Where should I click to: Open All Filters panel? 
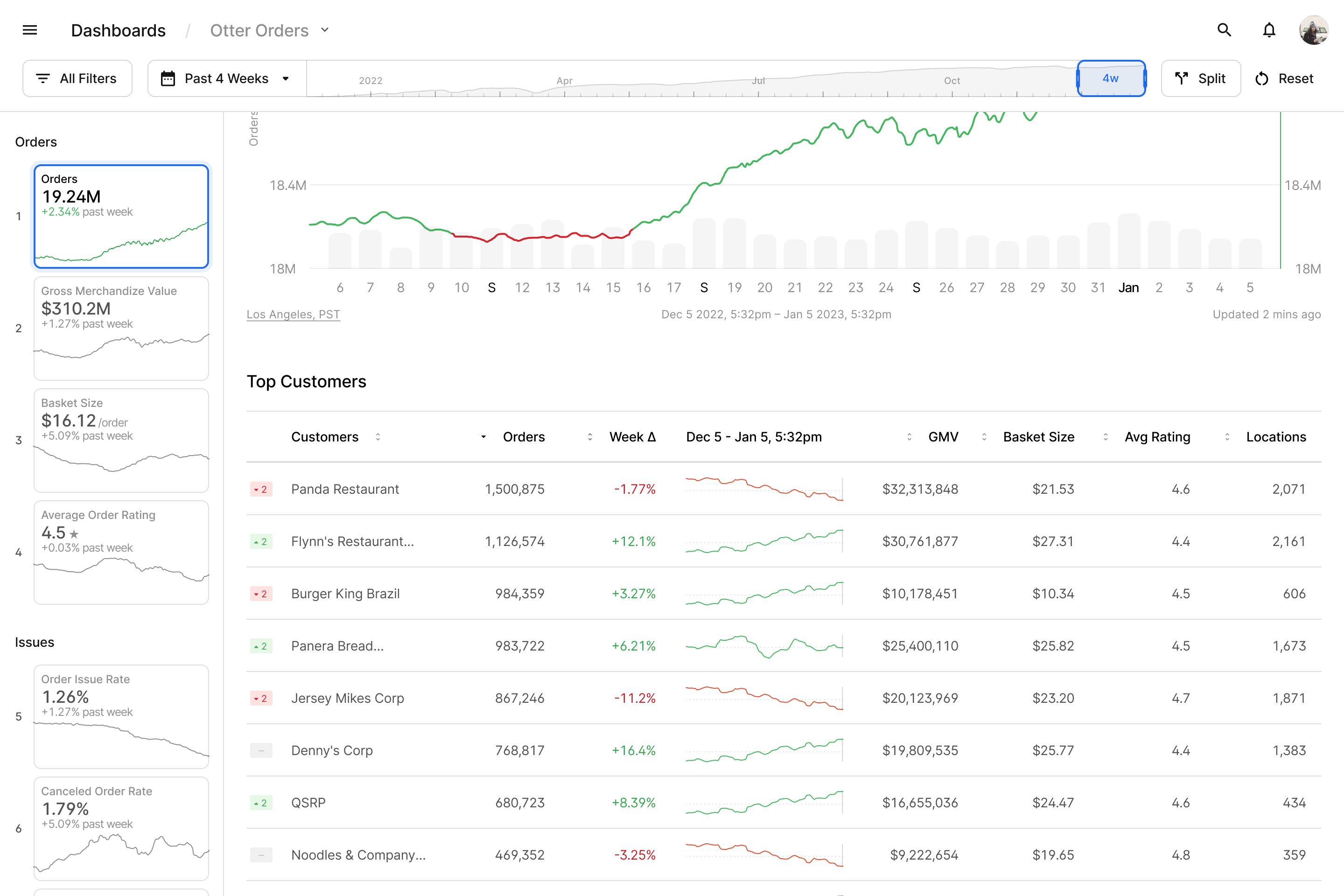77,78
